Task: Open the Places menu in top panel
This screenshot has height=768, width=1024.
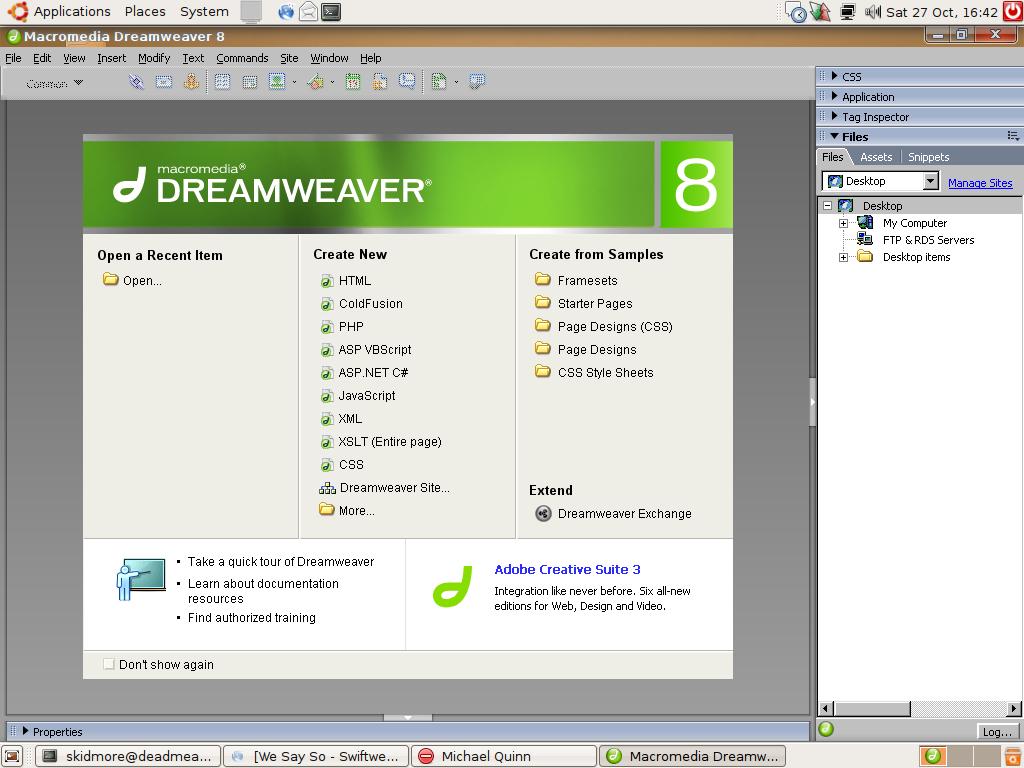Action: [x=145, y=12]
